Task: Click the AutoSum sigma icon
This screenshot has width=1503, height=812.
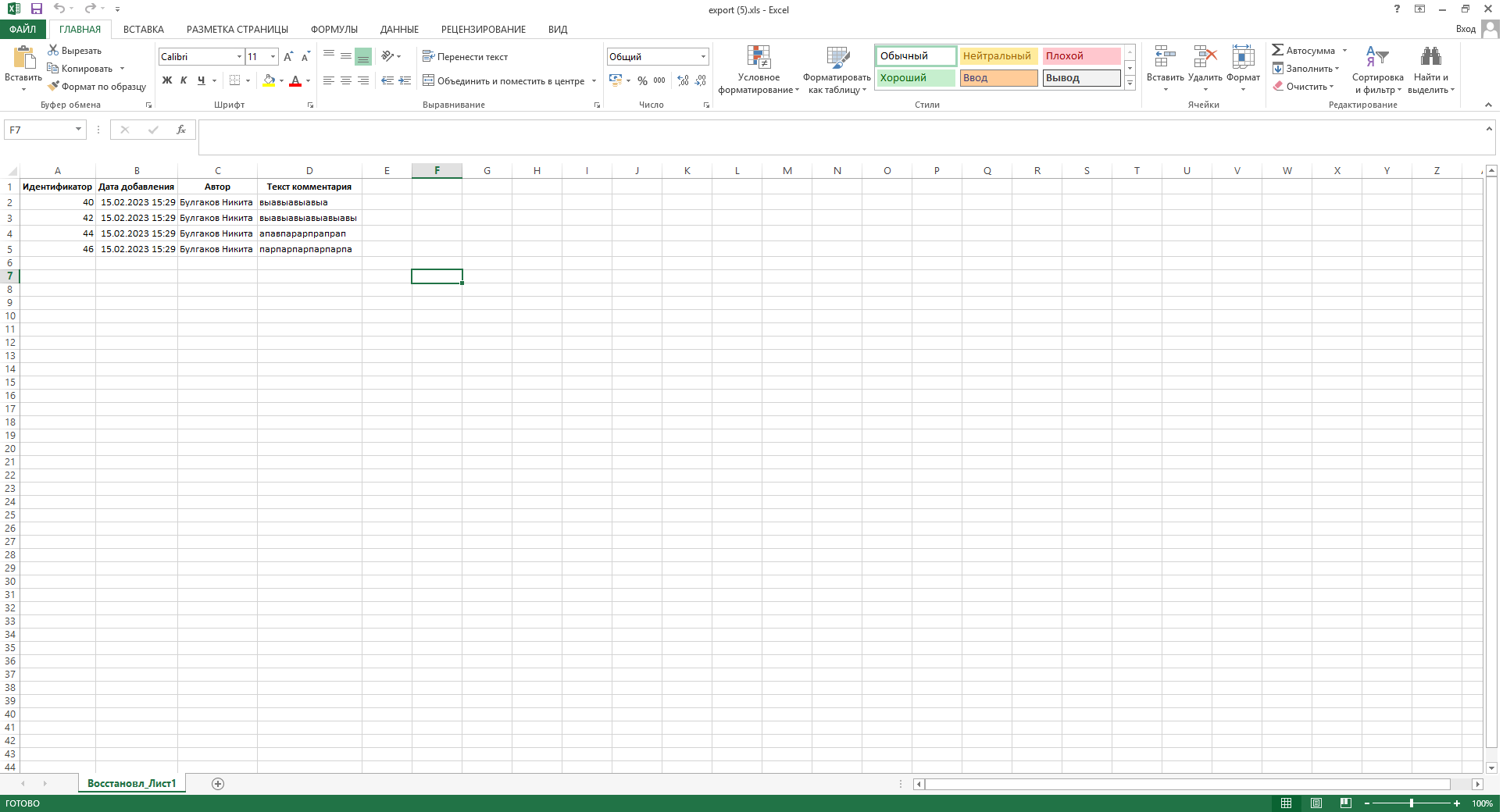Action: [x=1278, y=50]
